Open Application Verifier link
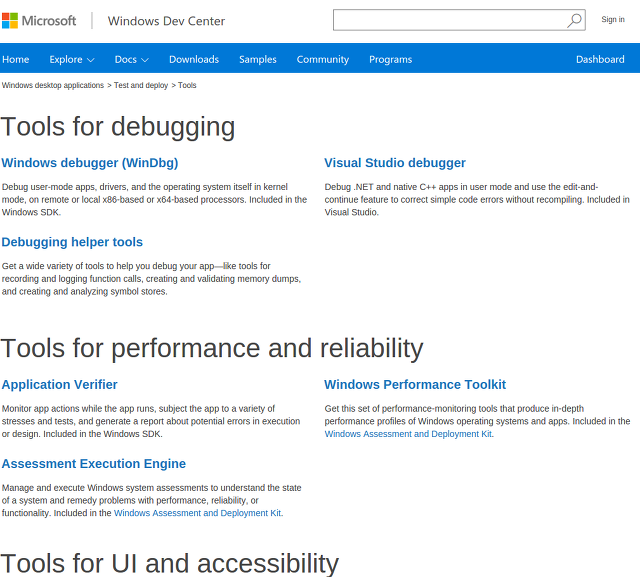This screenshot has height=577, width=640. [x=60, y=384]
